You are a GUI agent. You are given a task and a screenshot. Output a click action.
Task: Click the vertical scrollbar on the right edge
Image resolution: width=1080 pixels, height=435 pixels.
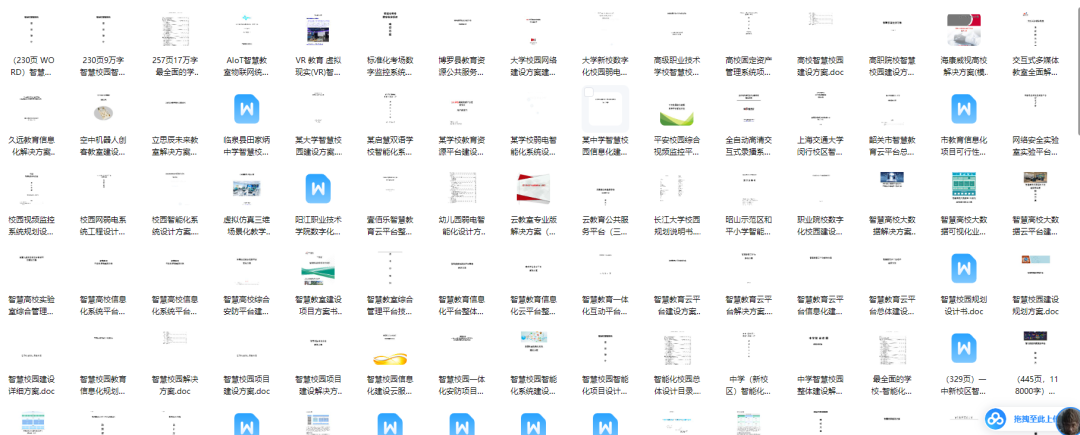click(1077, 69)
